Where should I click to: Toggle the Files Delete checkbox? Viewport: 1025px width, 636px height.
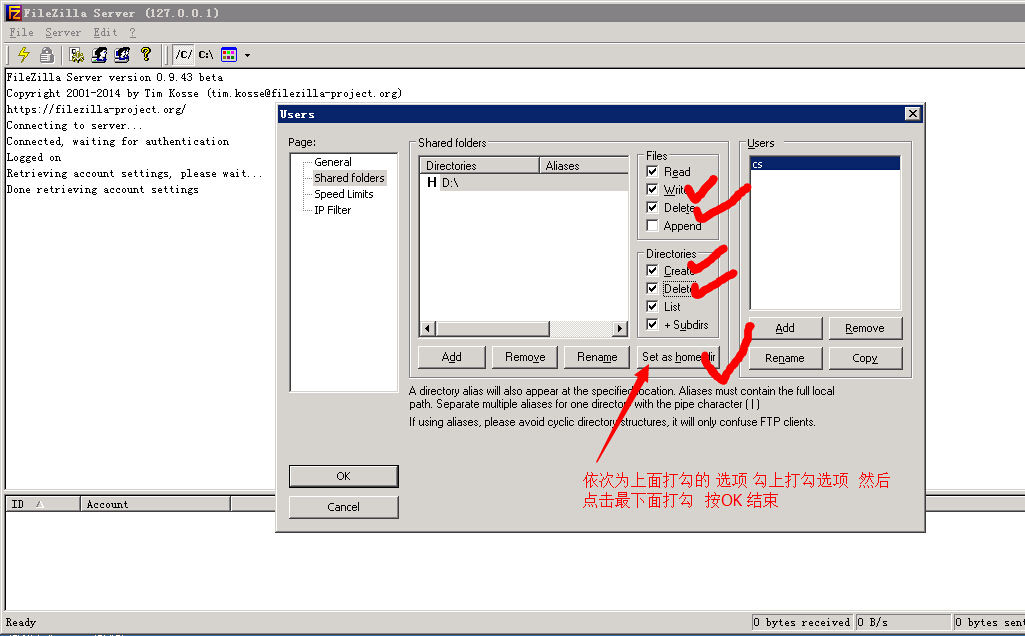pyautogui.click(x=652, y=207)
